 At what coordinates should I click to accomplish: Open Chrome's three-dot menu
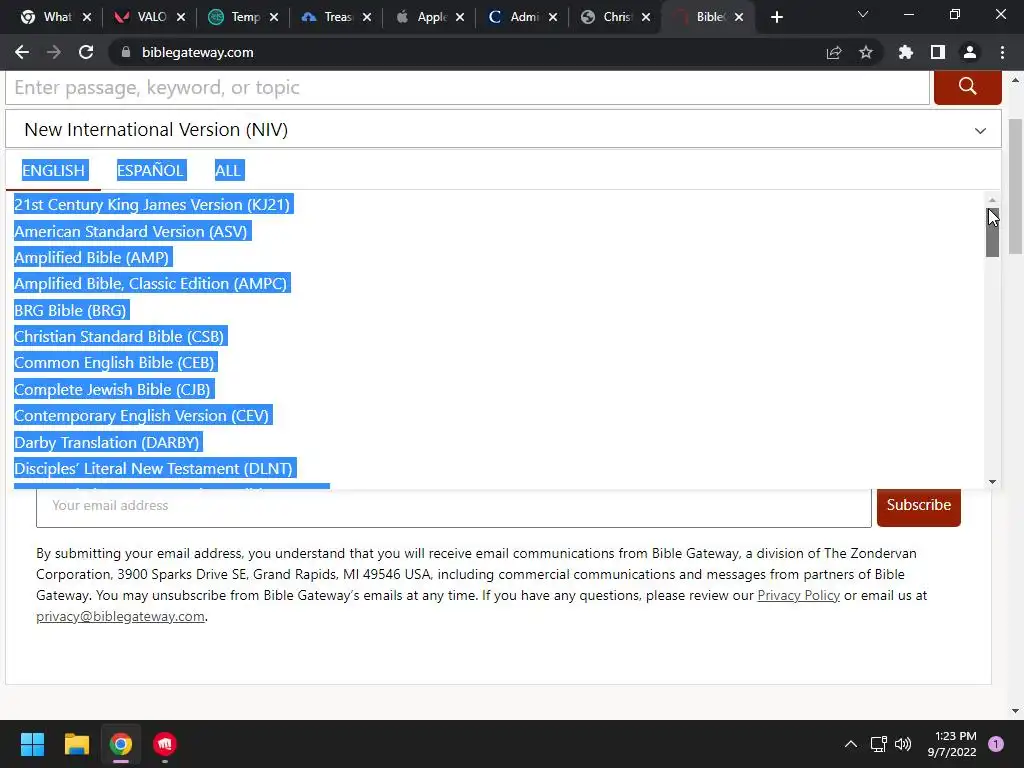(1002, 52)
